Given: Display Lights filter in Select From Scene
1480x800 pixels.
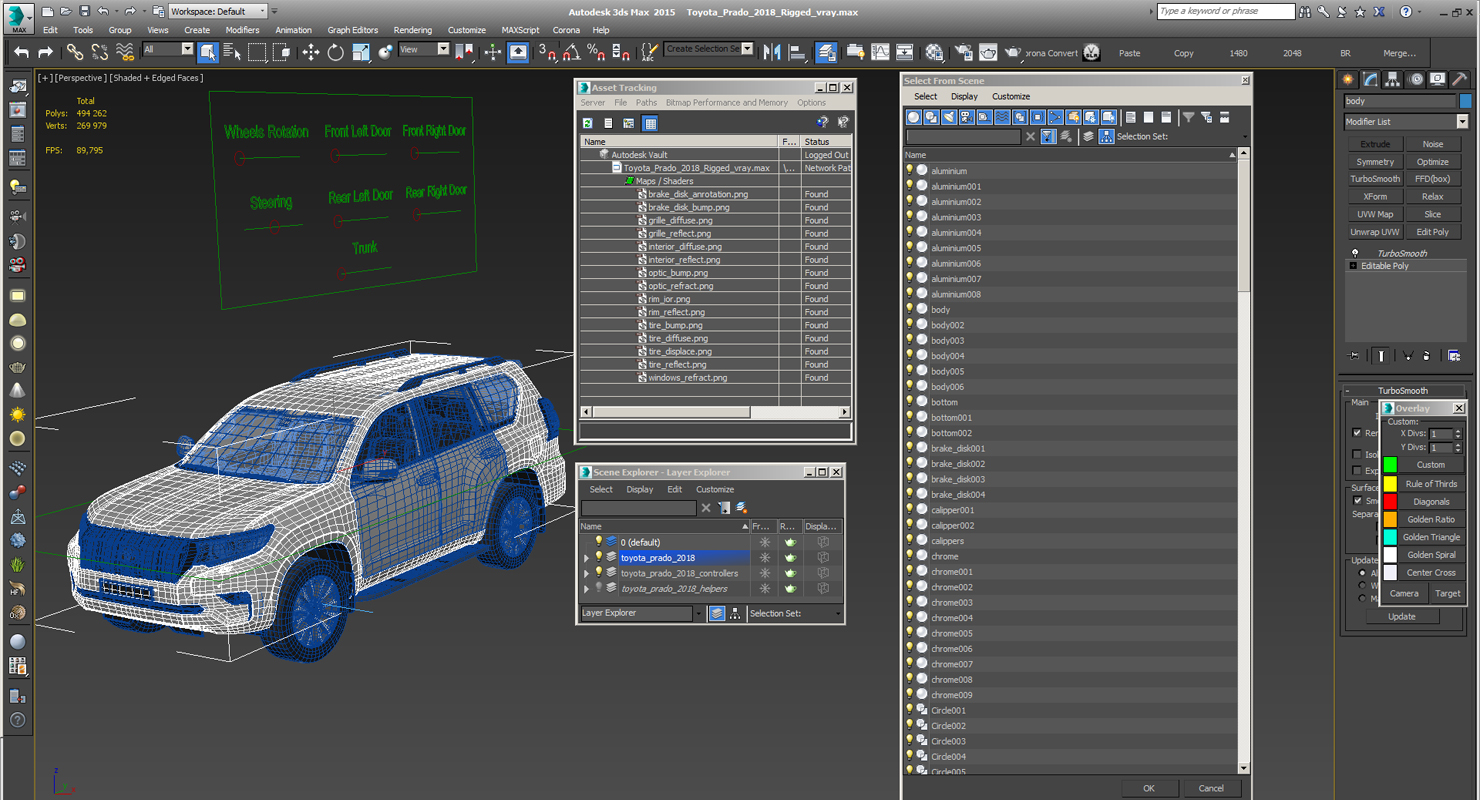Looking at the screenshot, I should (x=949, y=117).
